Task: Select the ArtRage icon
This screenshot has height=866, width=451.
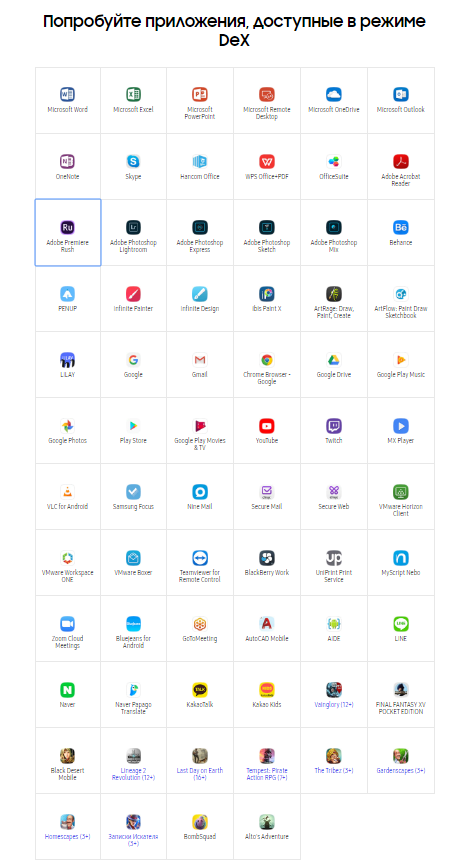Action: 333,294
